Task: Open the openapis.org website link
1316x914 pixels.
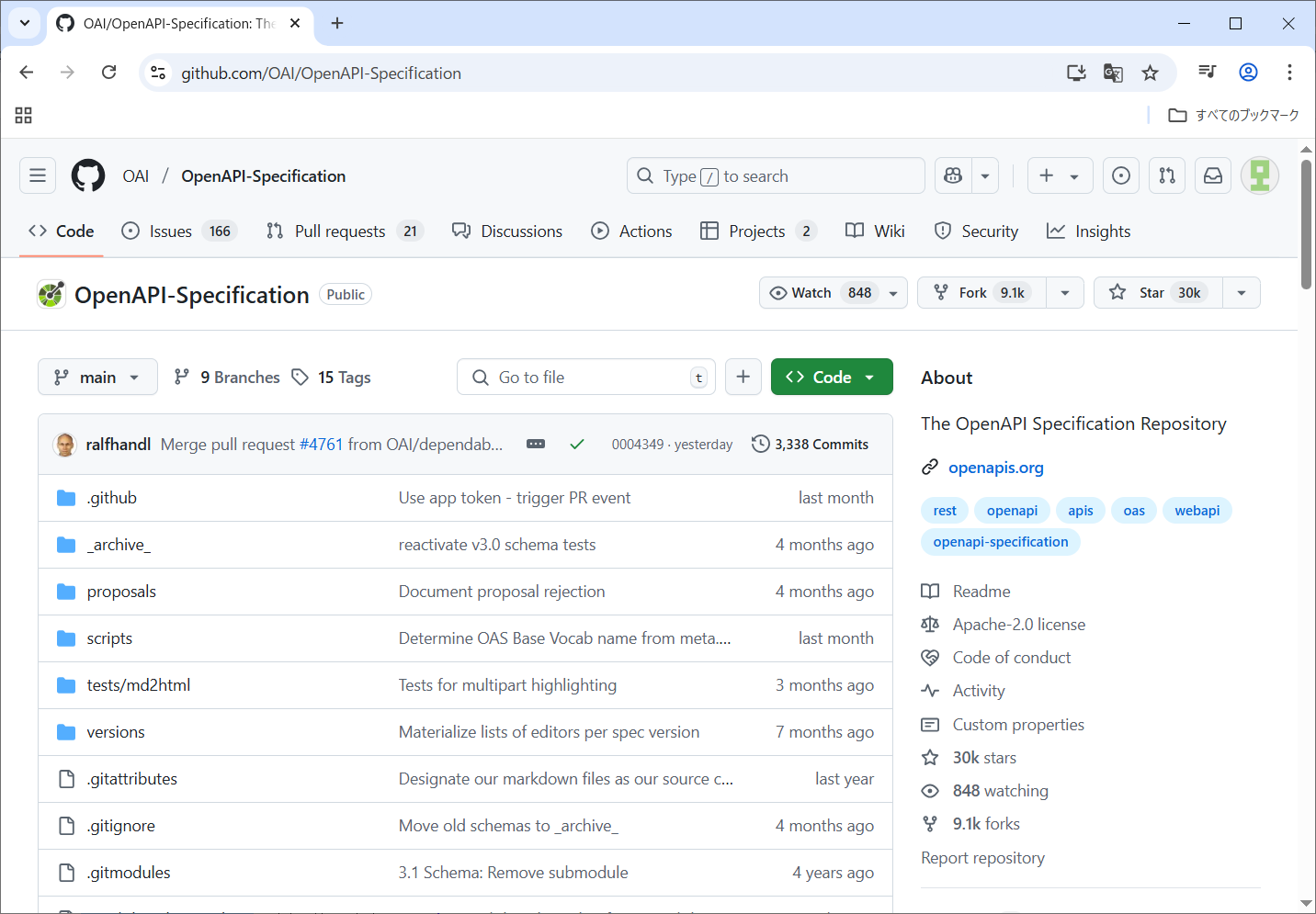Action: click(995, 468)
